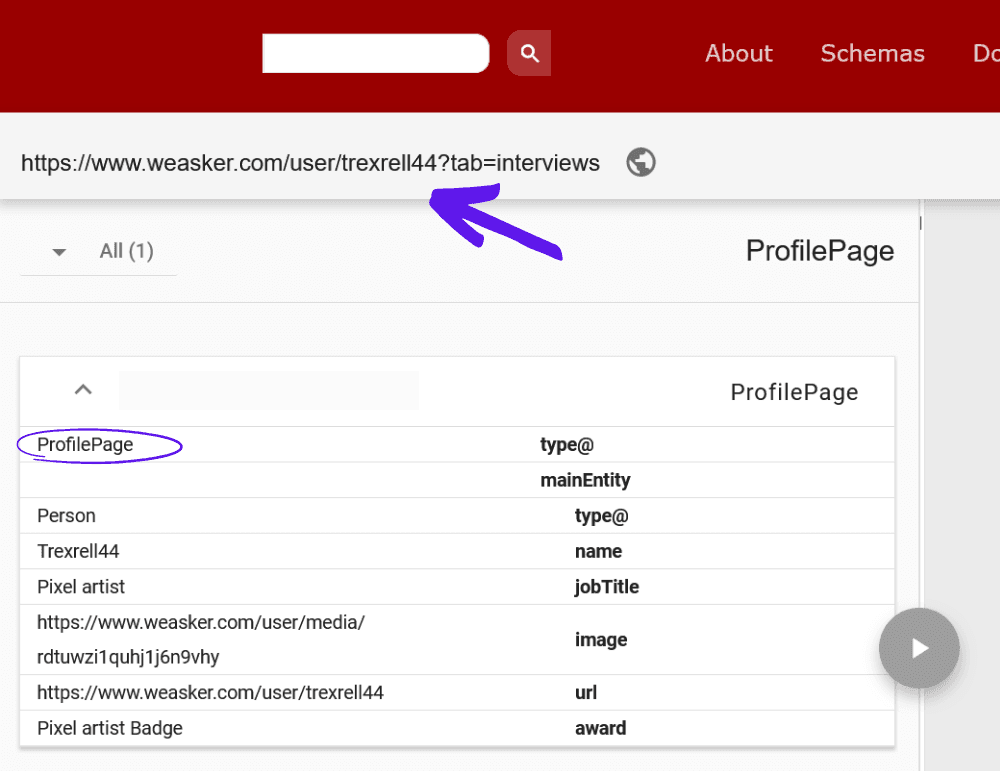The image size is (1000, 771).
Task: Click the trexrell44 profile url value
Action: click(x=210, y=693)
